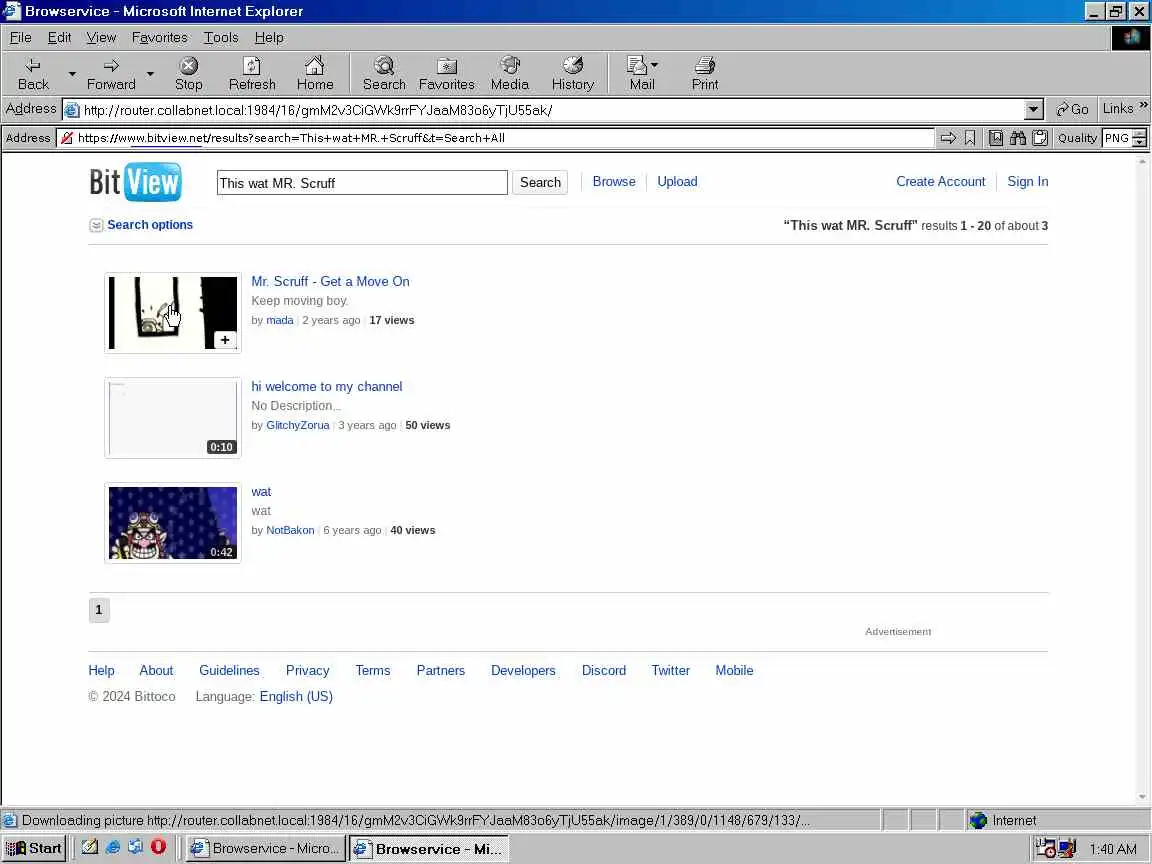Switch to first Browservice taskbar window
This screenshot has height=864, width=1152.
pyautogui.click(x=264, y=849)
